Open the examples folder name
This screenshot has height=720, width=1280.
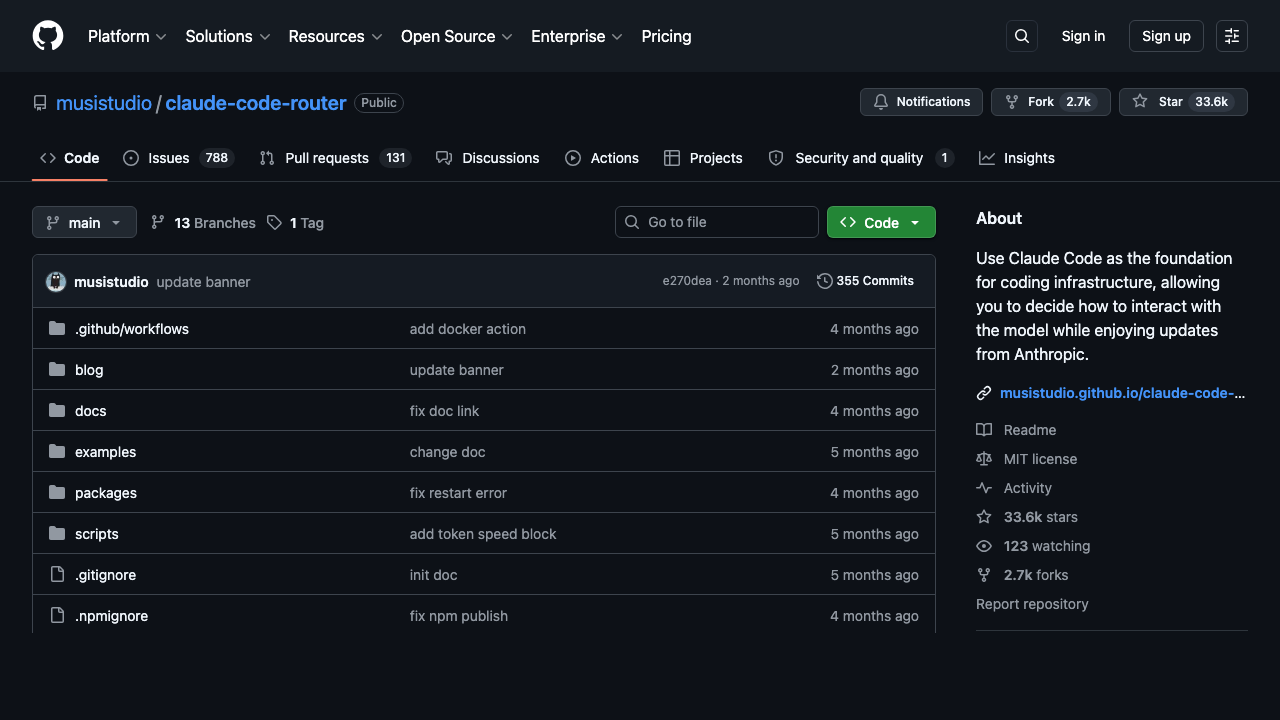pyautogui.click(x=105, y=452)
